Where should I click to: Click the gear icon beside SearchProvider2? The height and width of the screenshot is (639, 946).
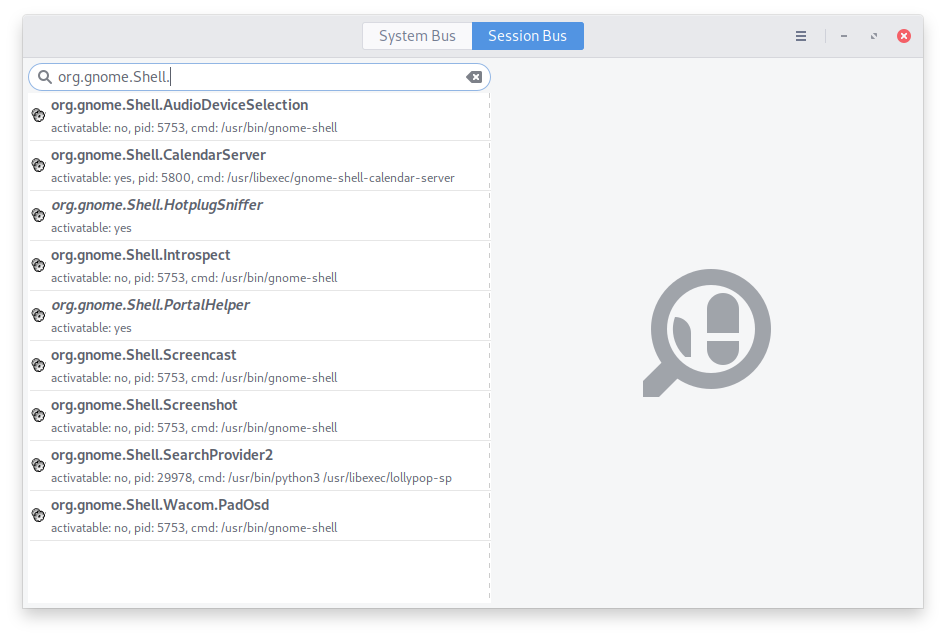[38, 465]
